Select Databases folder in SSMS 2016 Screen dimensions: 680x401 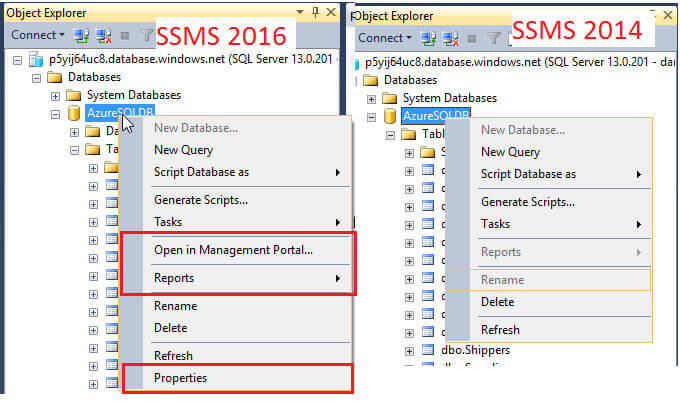coord(94,77)
